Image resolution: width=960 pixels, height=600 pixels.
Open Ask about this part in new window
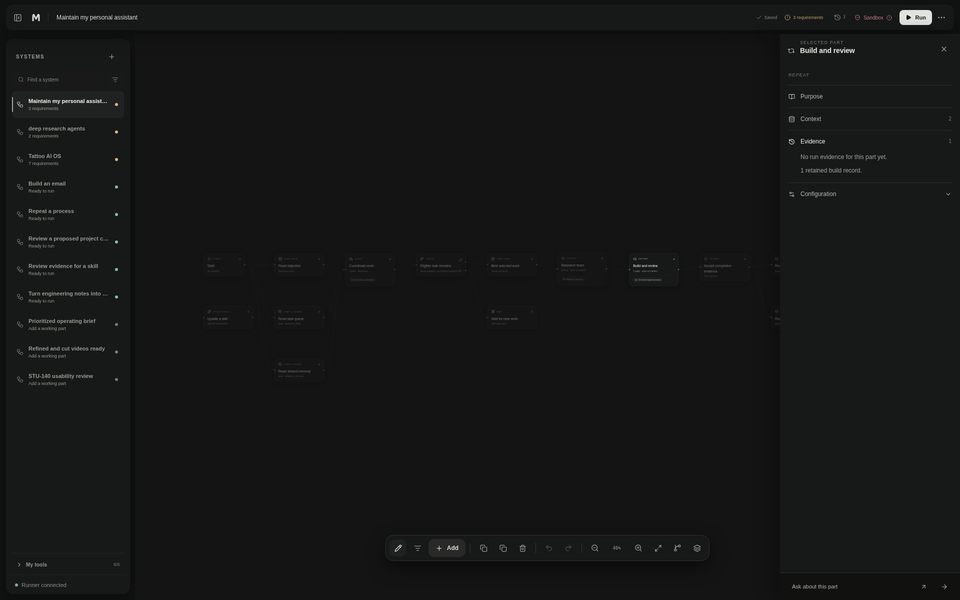[x=924, y=587]
